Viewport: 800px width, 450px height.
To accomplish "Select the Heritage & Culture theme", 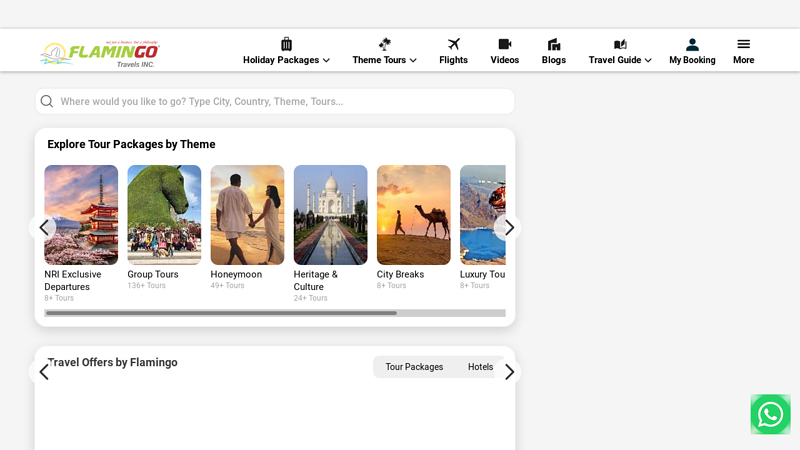I will click(x=330, y=215).
